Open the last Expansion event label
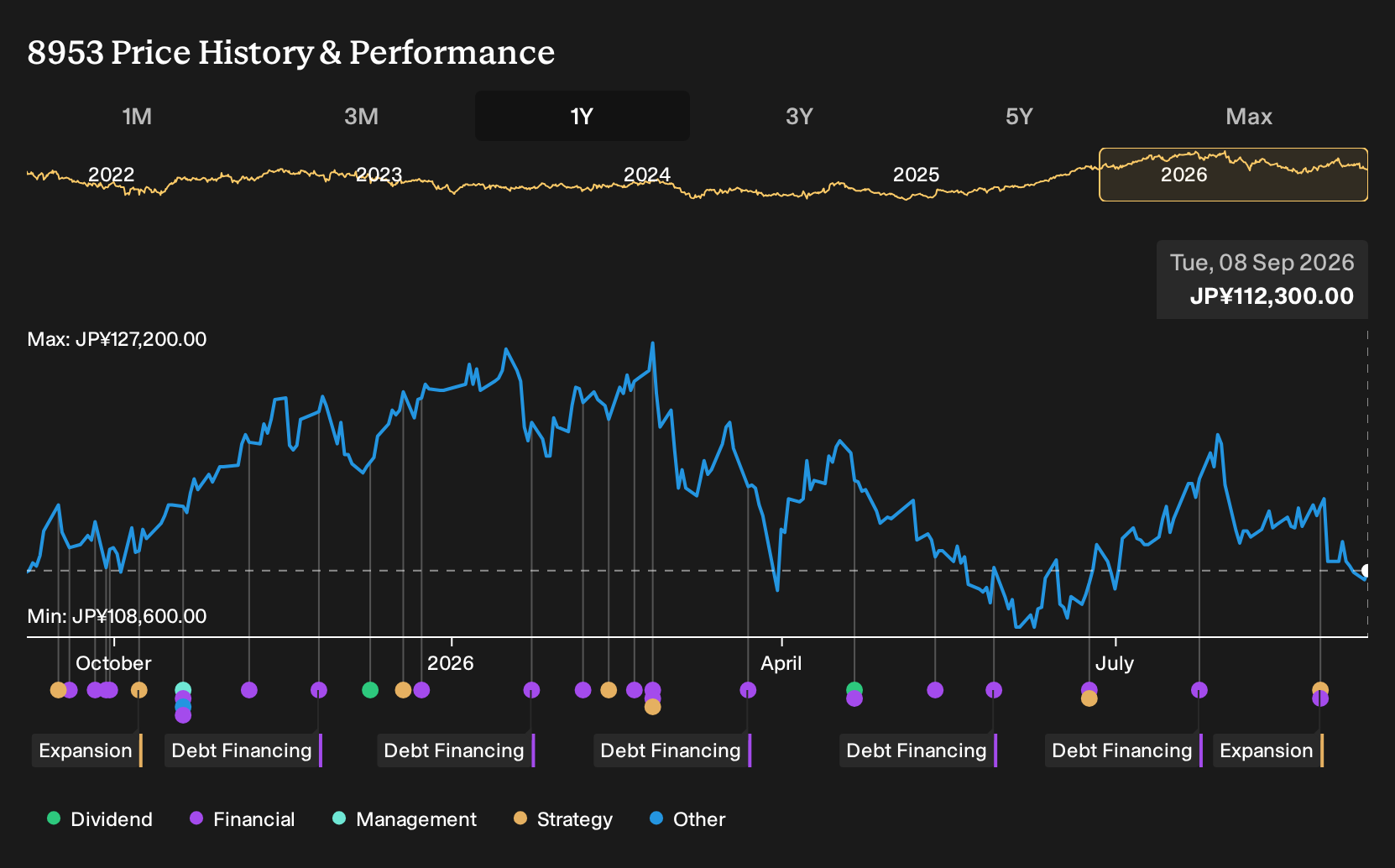 pos(1267,750)
